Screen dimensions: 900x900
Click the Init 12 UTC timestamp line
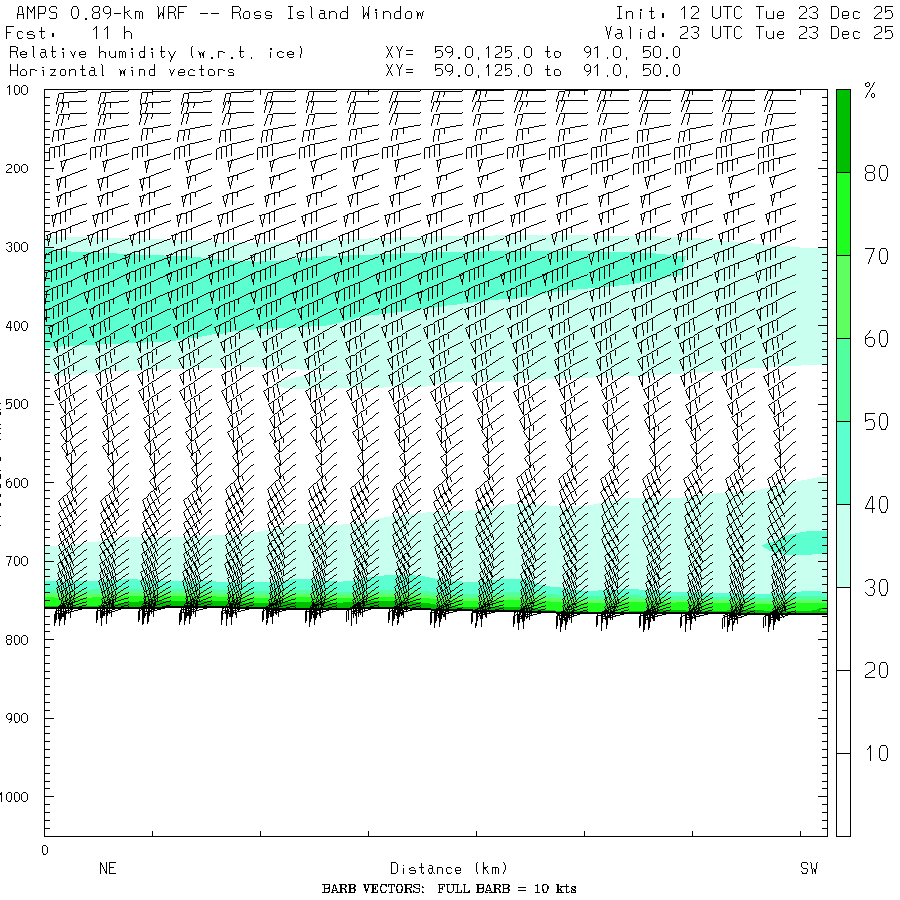coord(754,14)
